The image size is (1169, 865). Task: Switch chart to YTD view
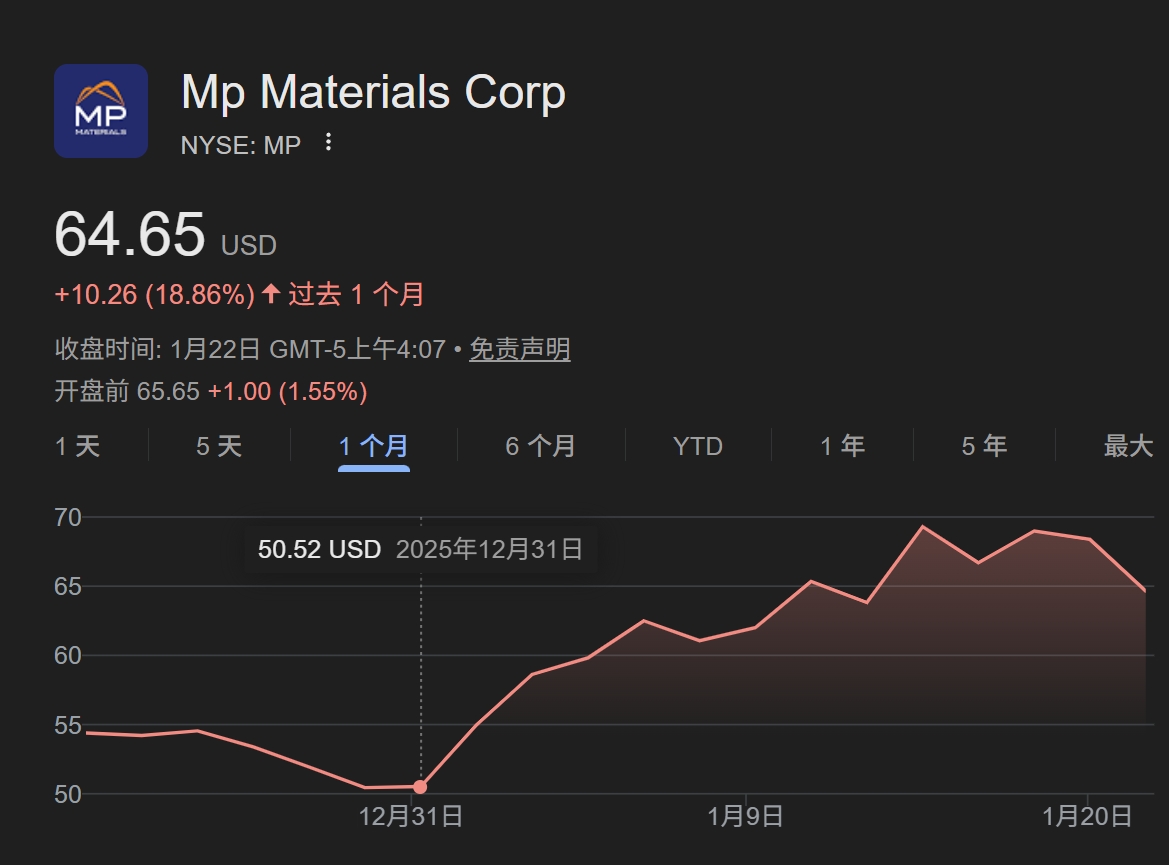click(x=697, y=446)
